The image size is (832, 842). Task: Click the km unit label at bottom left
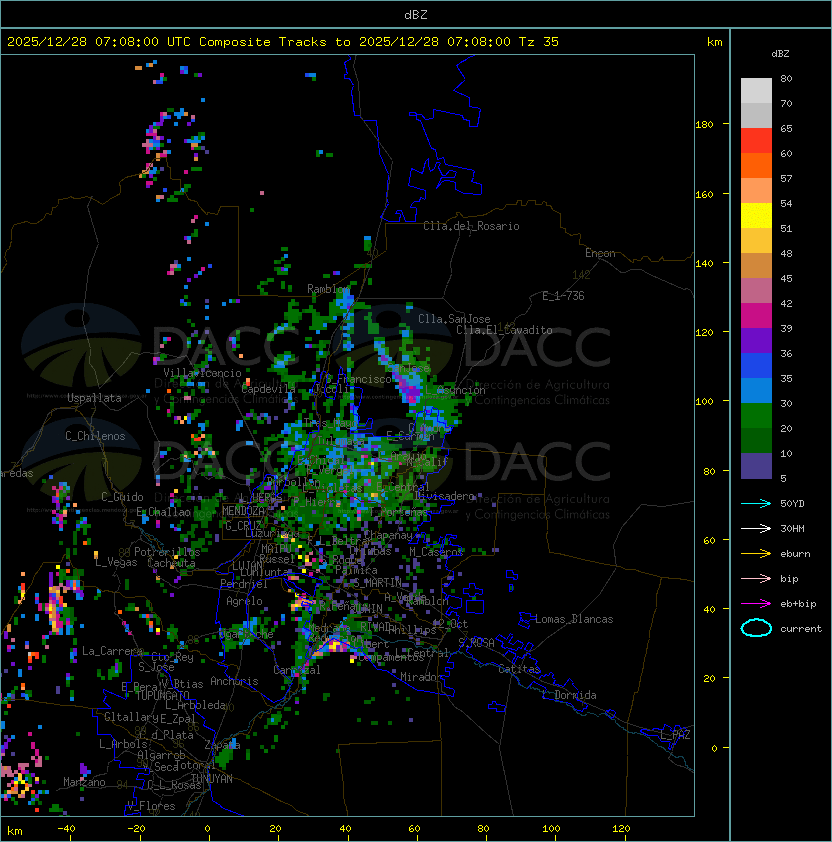tap(15, 831)
